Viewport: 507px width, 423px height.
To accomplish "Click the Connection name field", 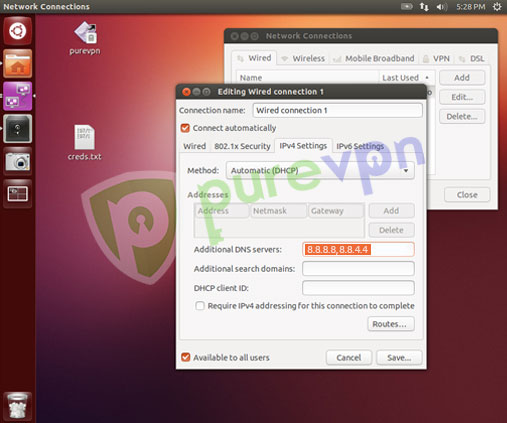I will point(337,110).
